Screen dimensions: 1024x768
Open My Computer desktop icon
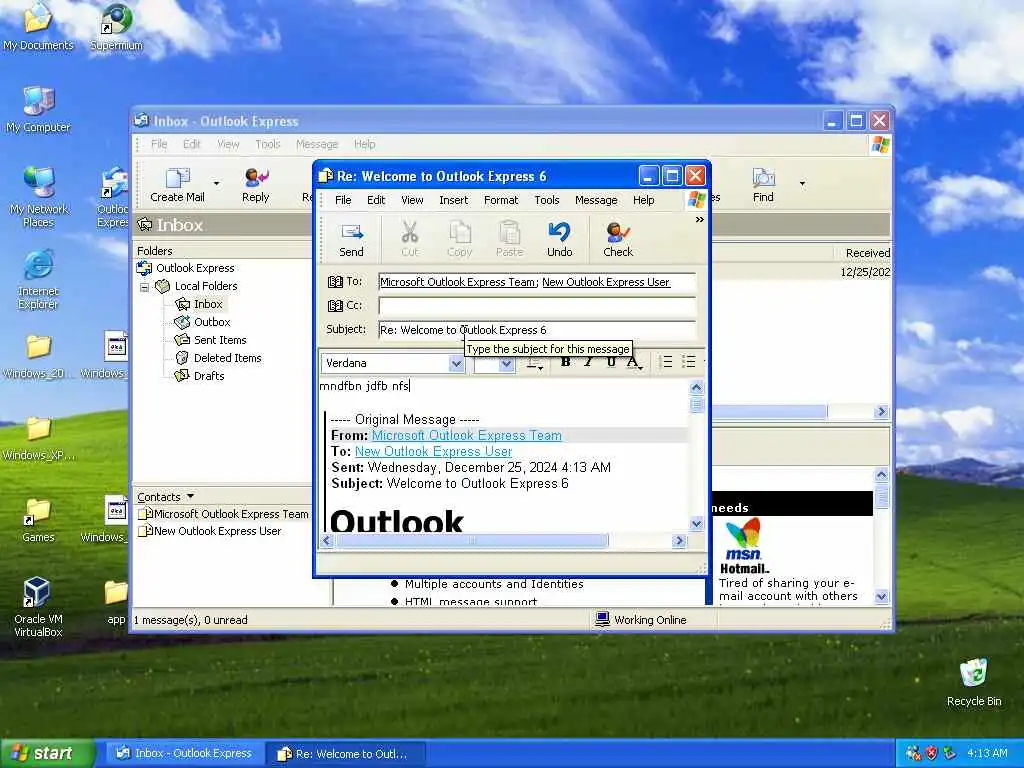click(x=39, y=109)
